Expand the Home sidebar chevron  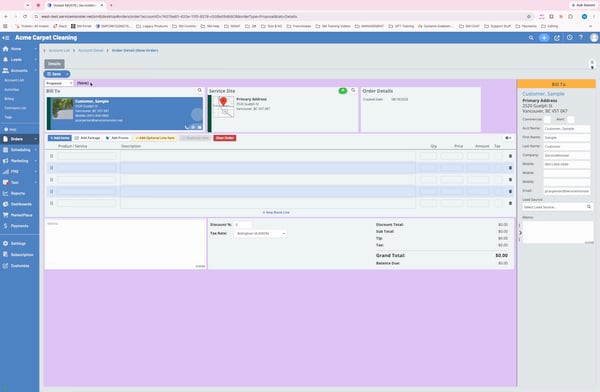tap(36, 49)
